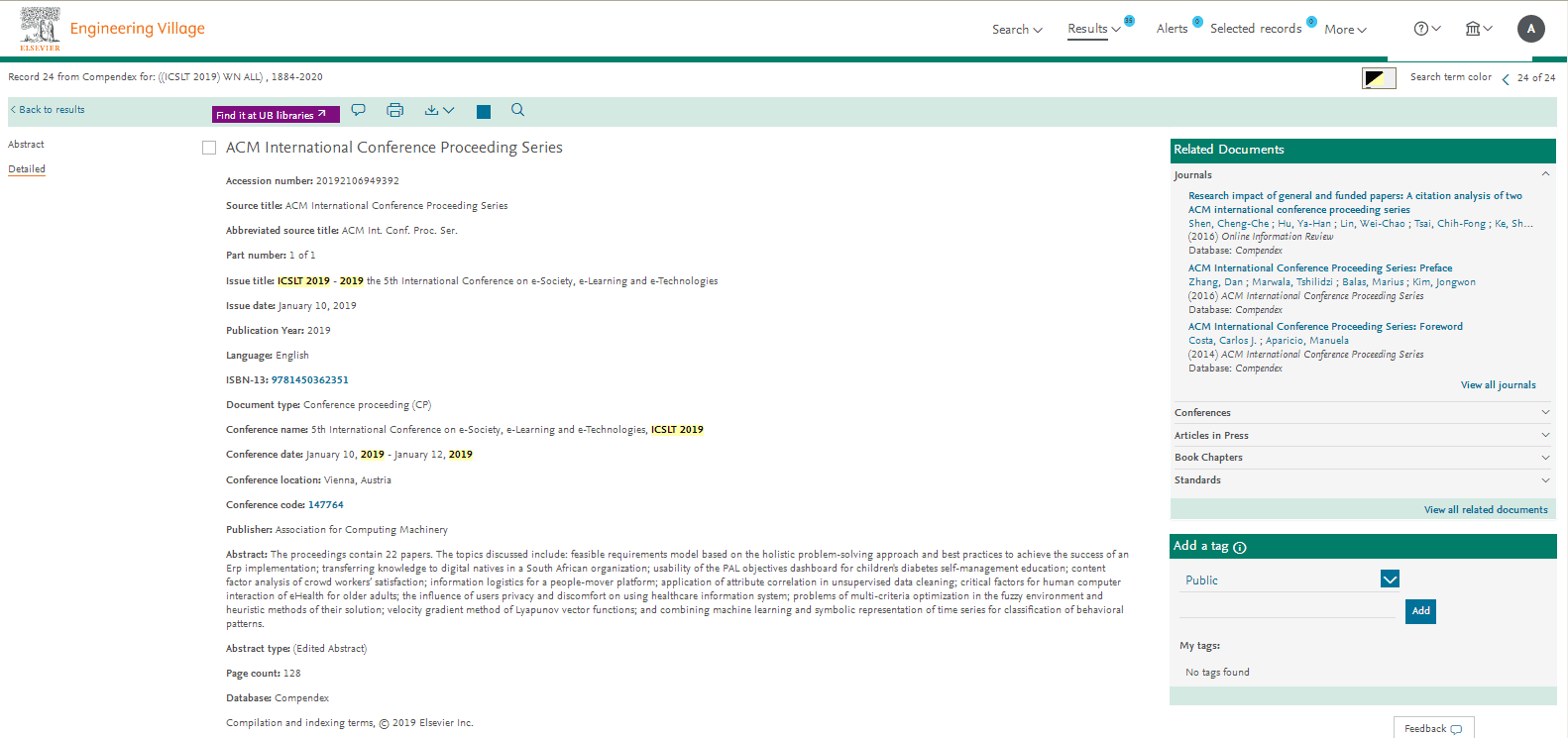Open conference code 147764 link
Image resolution: width=1568 pixels, height=738 pixels.
tap(326, 505)
